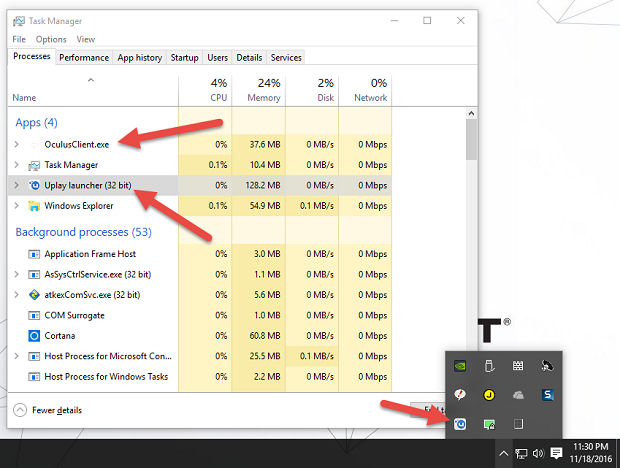Expand the Task Manager process group
The height and width of the screenshot is (468, 620).
click(x=17, y=165)
